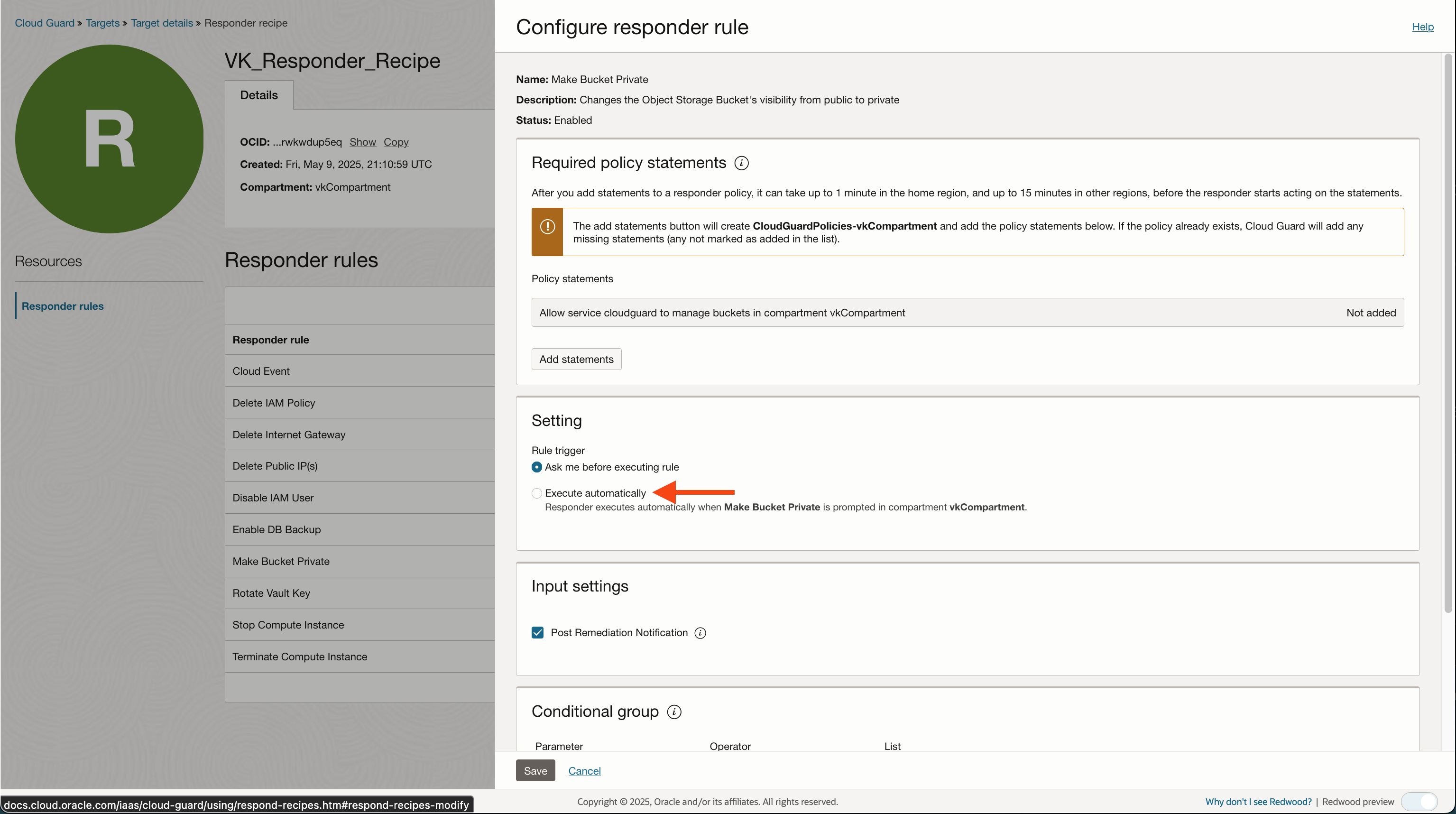This screenshot has height=814, width=1456.
Task: Select Make Bucket Private responder rule
Action: (x=281, y=561)
